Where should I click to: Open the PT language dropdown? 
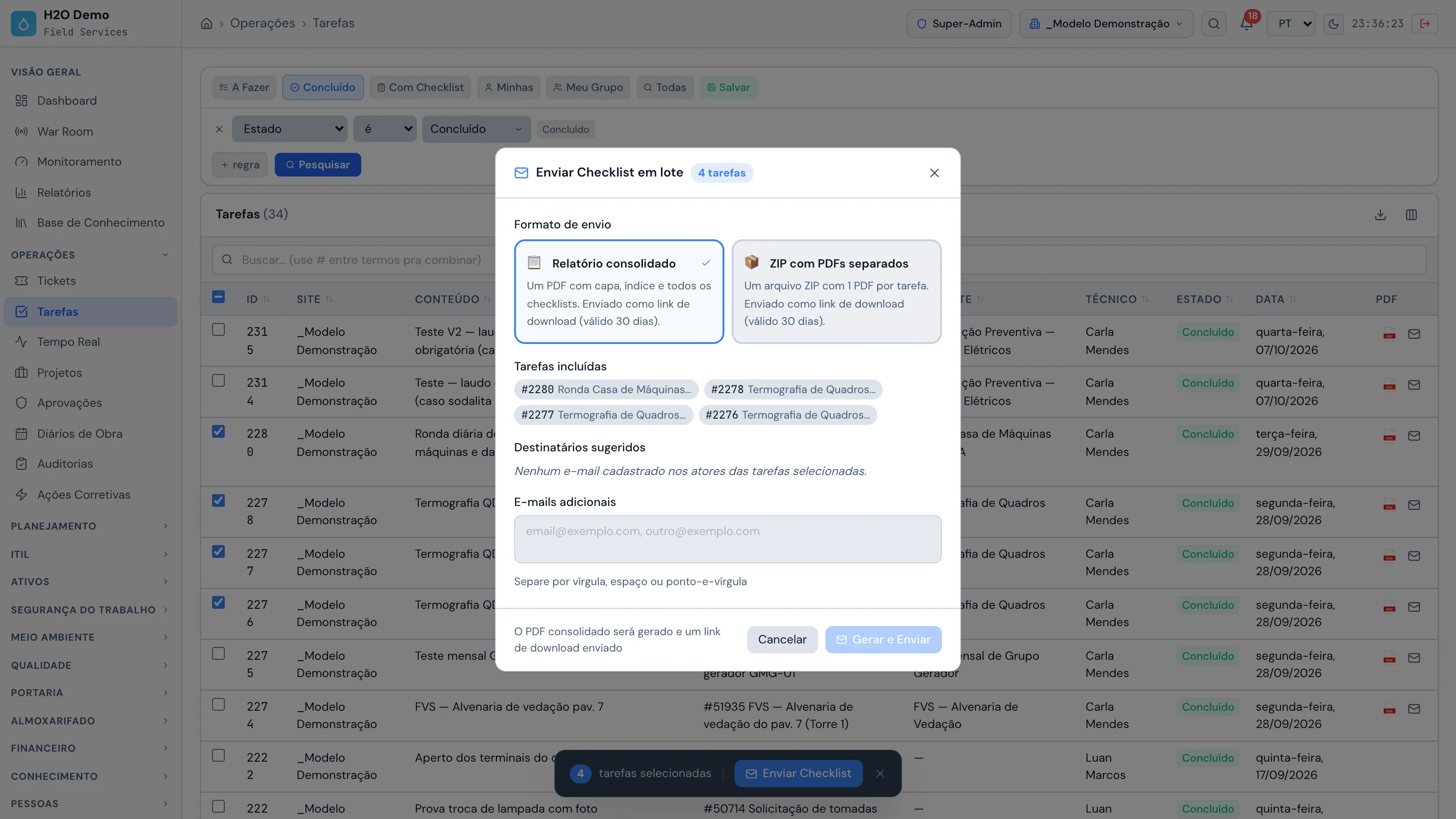1291,24
